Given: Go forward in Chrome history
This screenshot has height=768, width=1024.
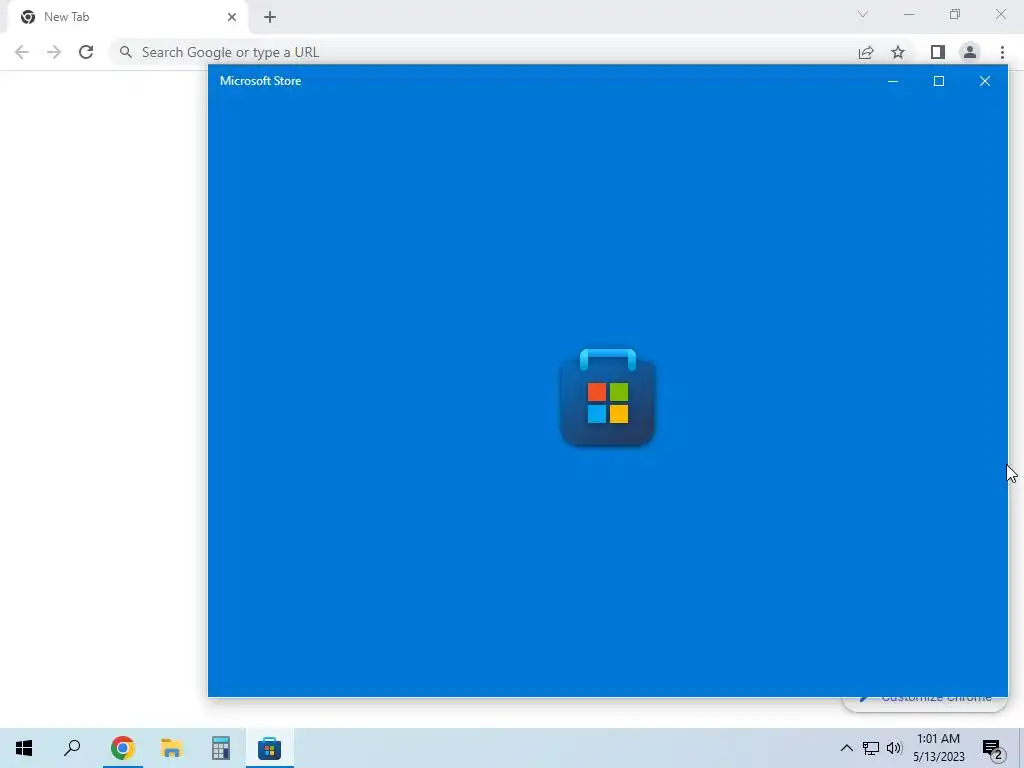Looking at the screenshot, I should pos(54,52).
